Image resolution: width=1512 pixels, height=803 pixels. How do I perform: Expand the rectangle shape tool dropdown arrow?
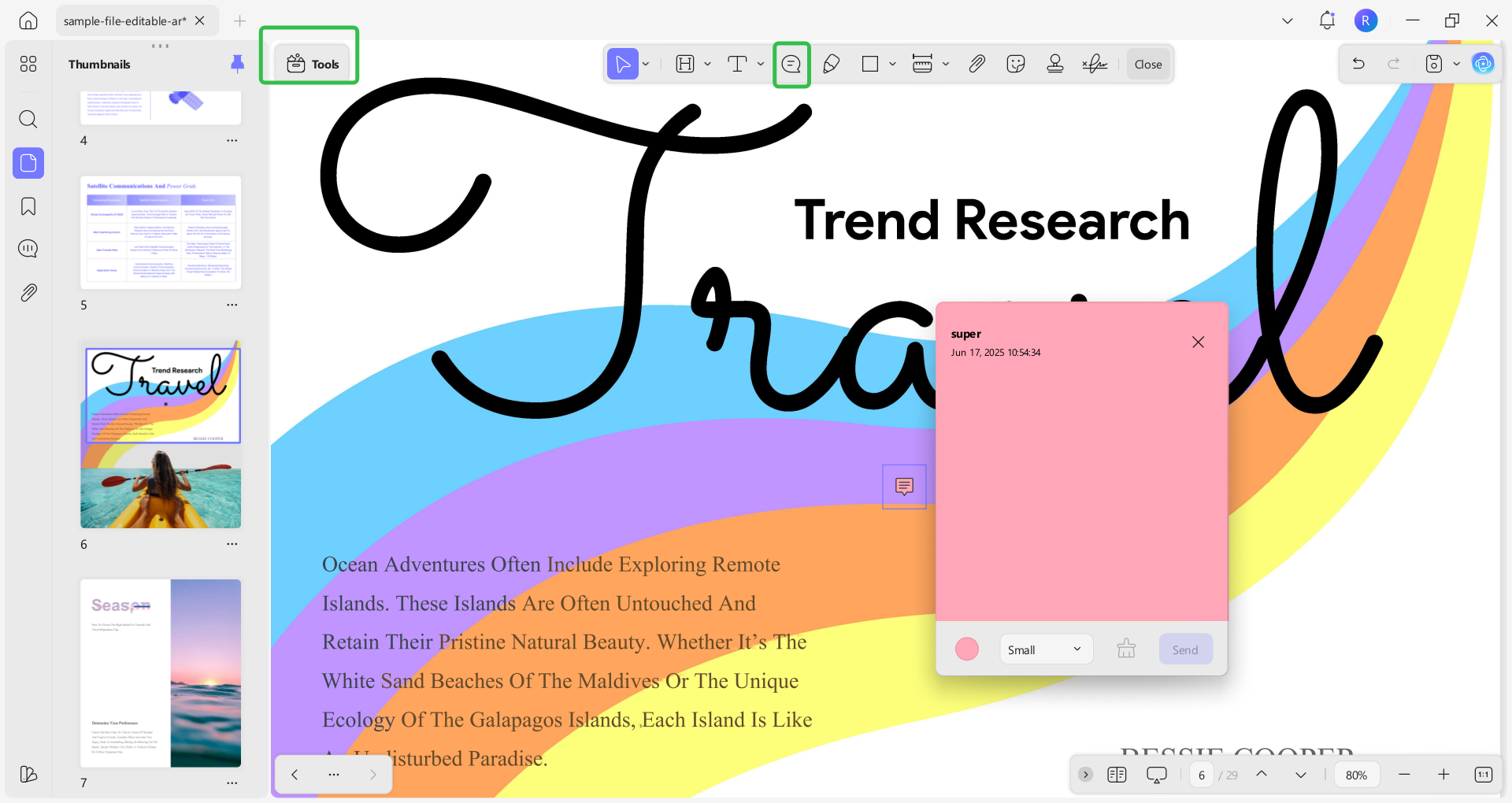892,65
